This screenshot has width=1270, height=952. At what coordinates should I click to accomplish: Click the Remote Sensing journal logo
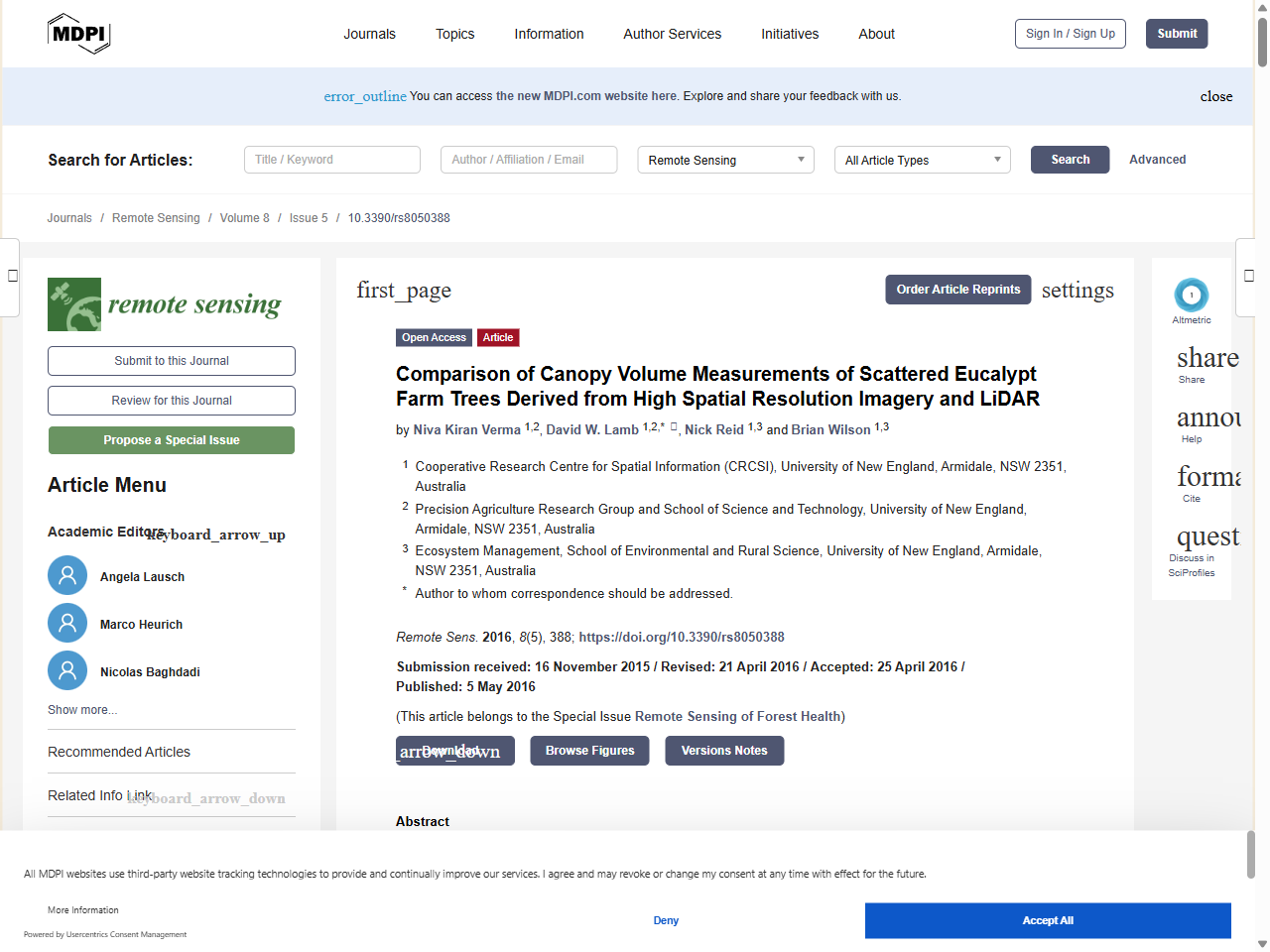(165, 304)
